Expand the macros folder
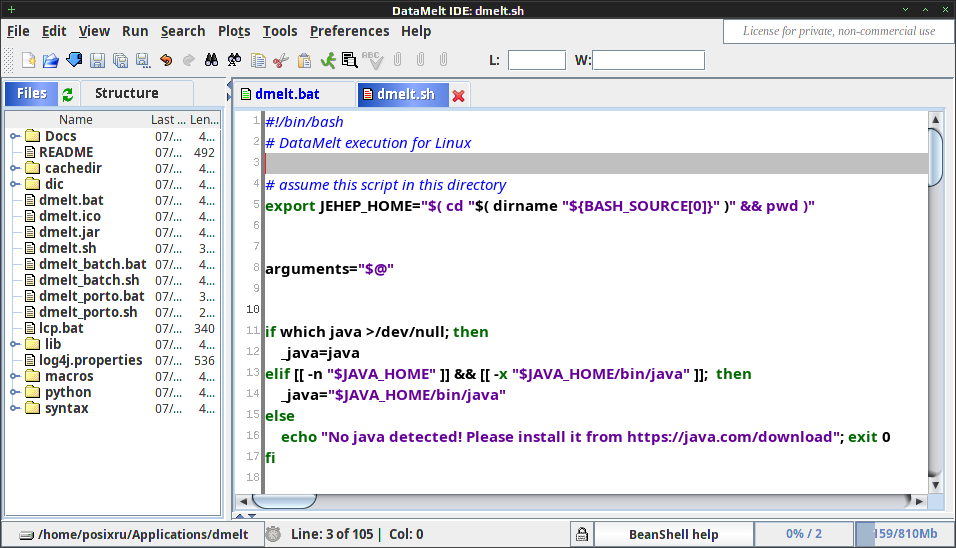Screen dimensions: 956x548 click(14, 376)
